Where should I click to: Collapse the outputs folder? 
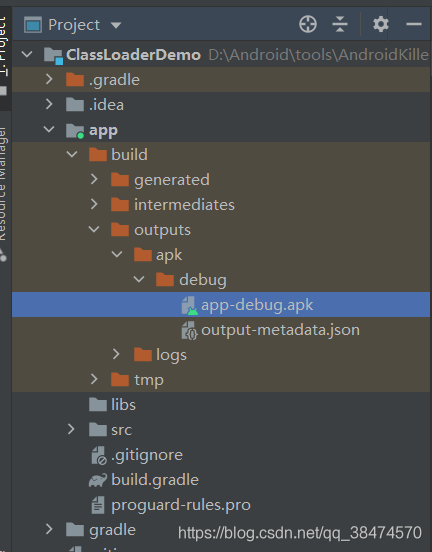(94, 230)
